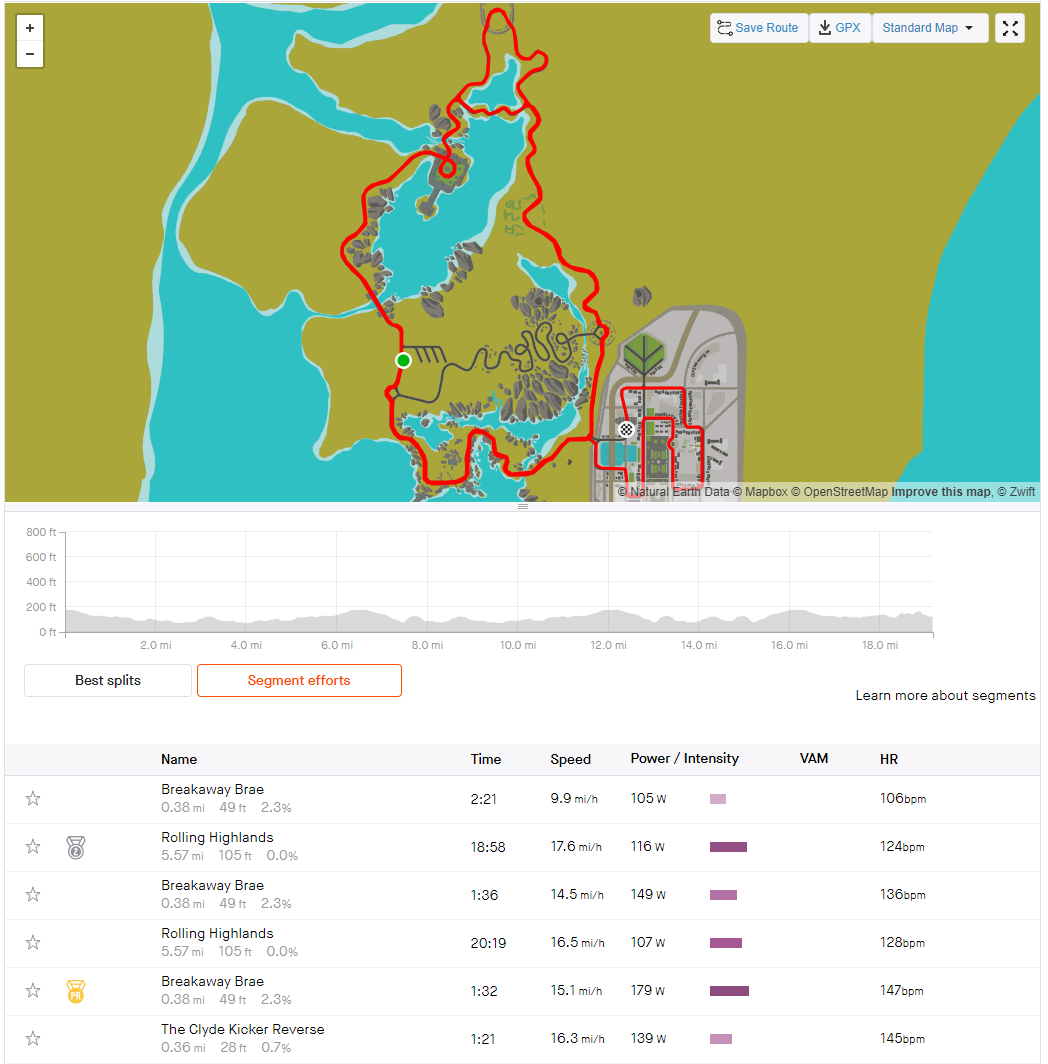Click the gold PR medal icon
1048x1064 pixels.
coord(76,991)
